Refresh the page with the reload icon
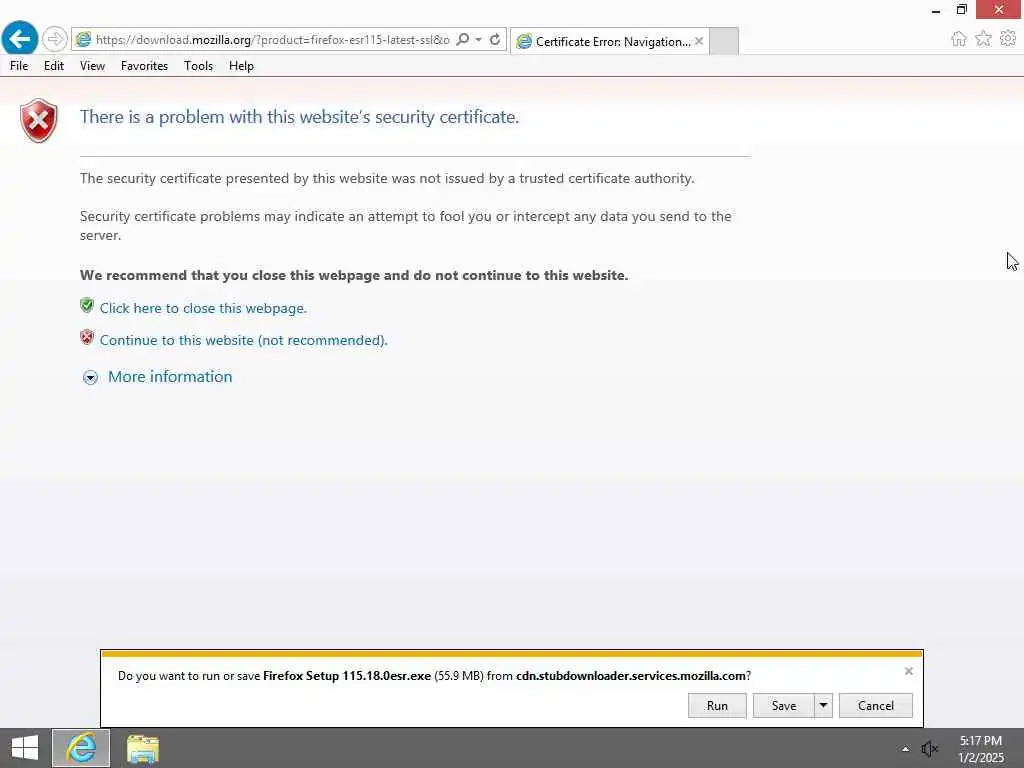This screenshot has width=1024, height=768. (495, 40)
